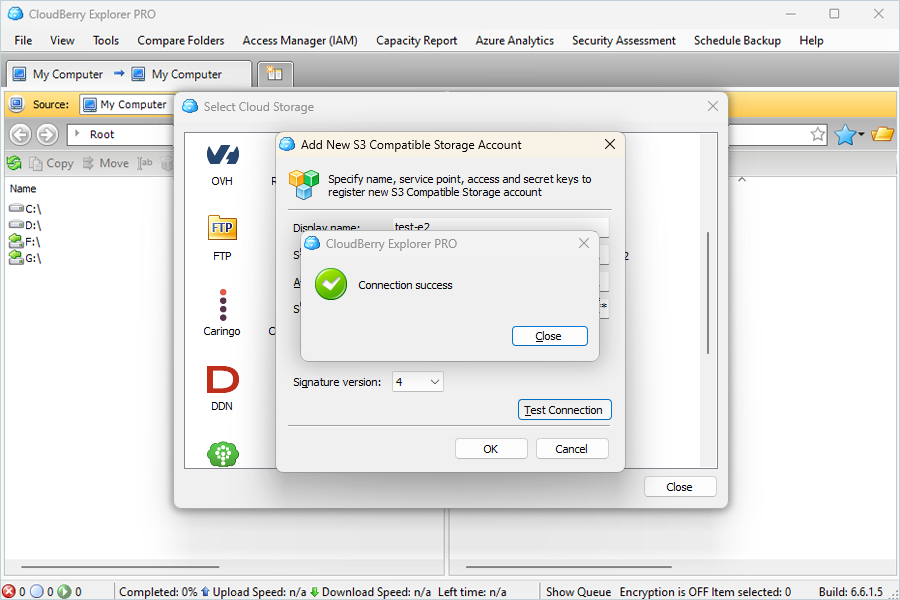Open a new tab with the tab icon
900x600 pixels.
(x=275, y=74)
